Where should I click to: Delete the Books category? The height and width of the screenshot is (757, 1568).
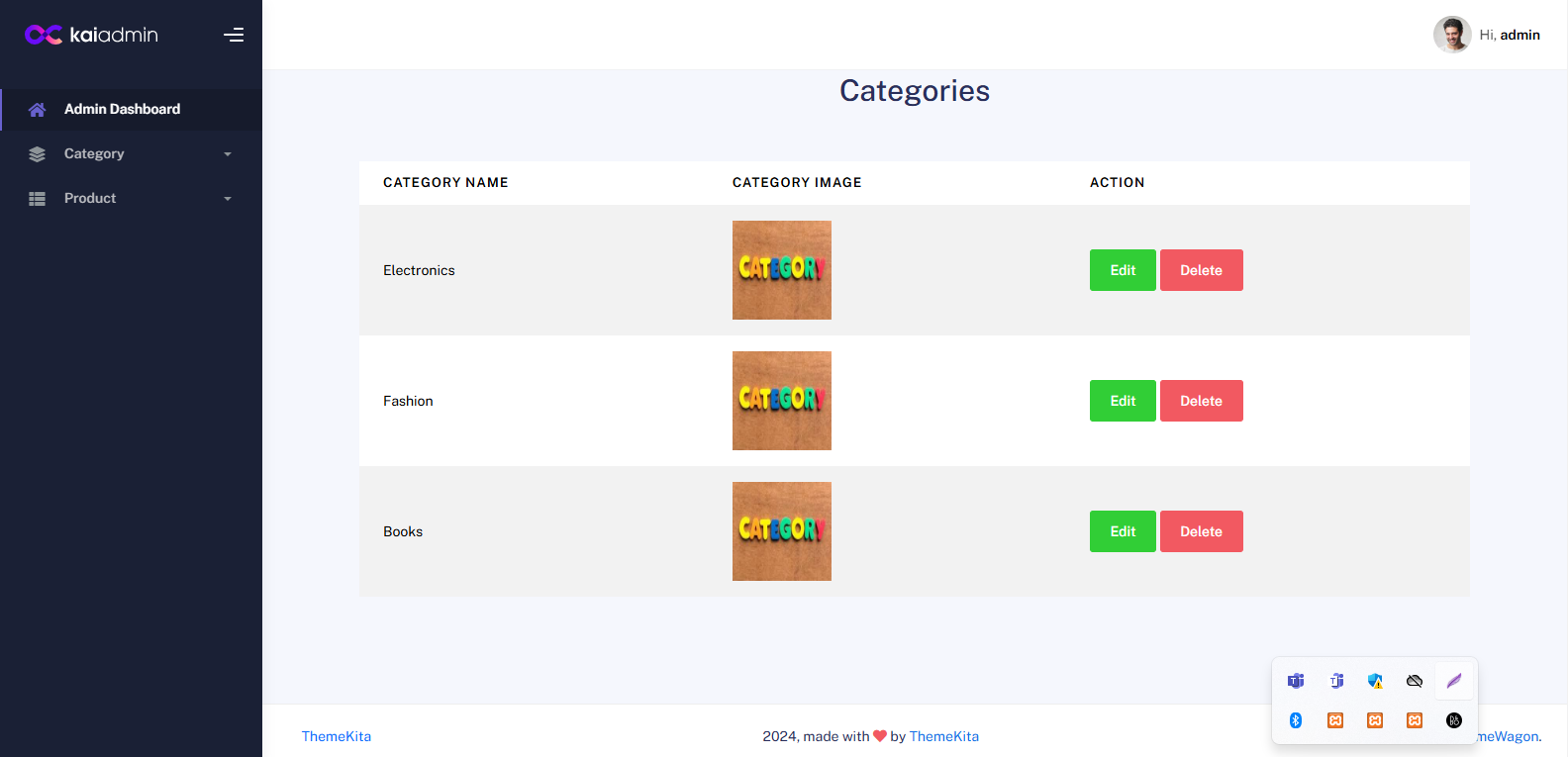tap(1201, 531)
